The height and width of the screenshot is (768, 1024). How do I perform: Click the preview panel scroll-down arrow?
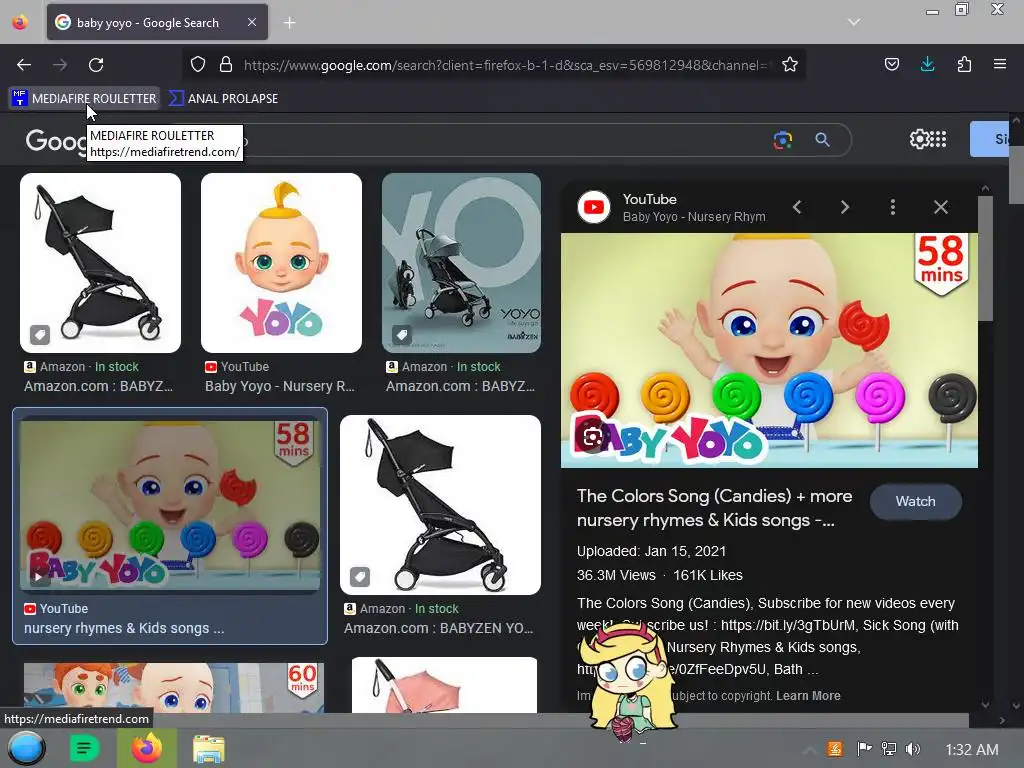pyautogui.click(x=985, y=705)
